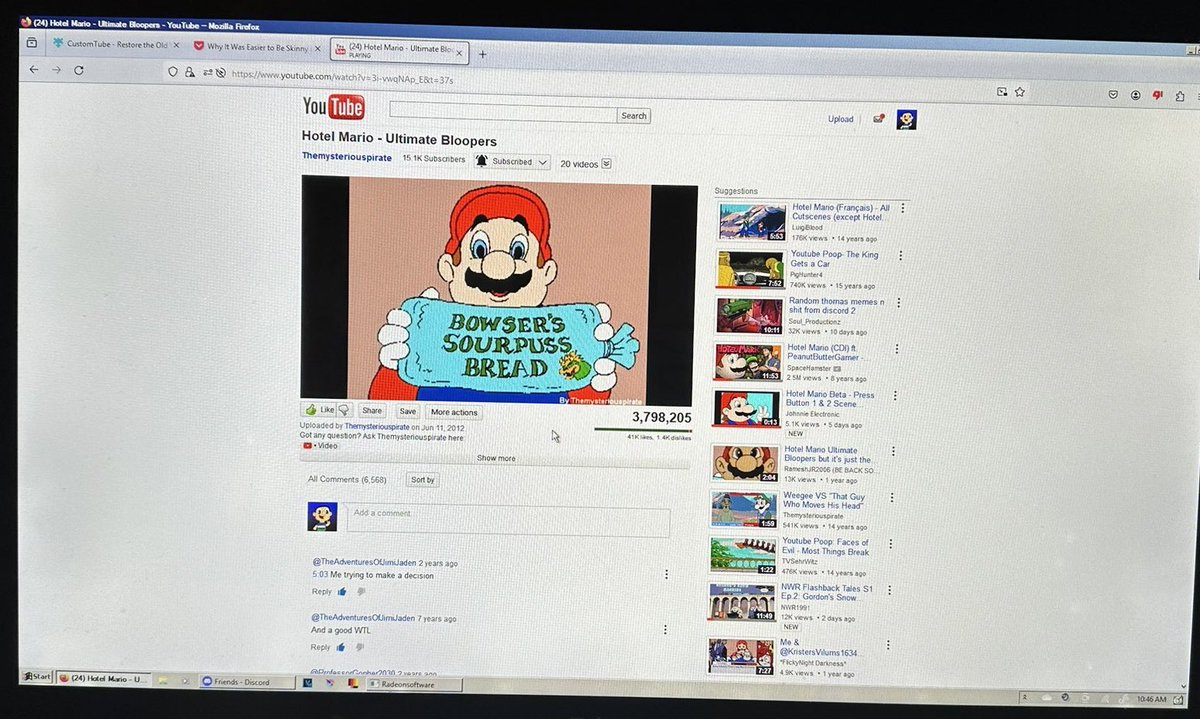This screenshot has width=1200, height=719.
Task: Open the Firefox account icon
Action: (1136, 95)
